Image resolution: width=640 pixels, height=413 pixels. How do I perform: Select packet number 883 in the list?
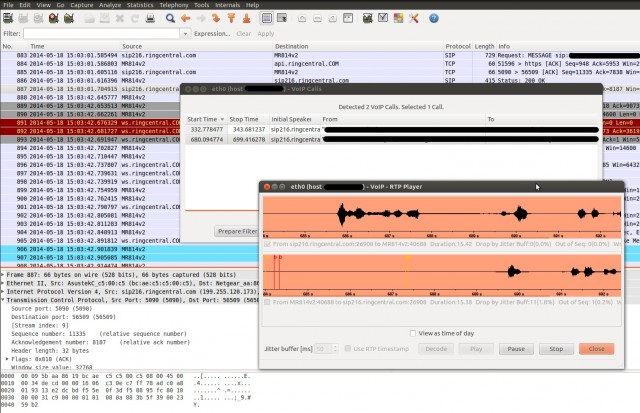[x=320, y=55]
